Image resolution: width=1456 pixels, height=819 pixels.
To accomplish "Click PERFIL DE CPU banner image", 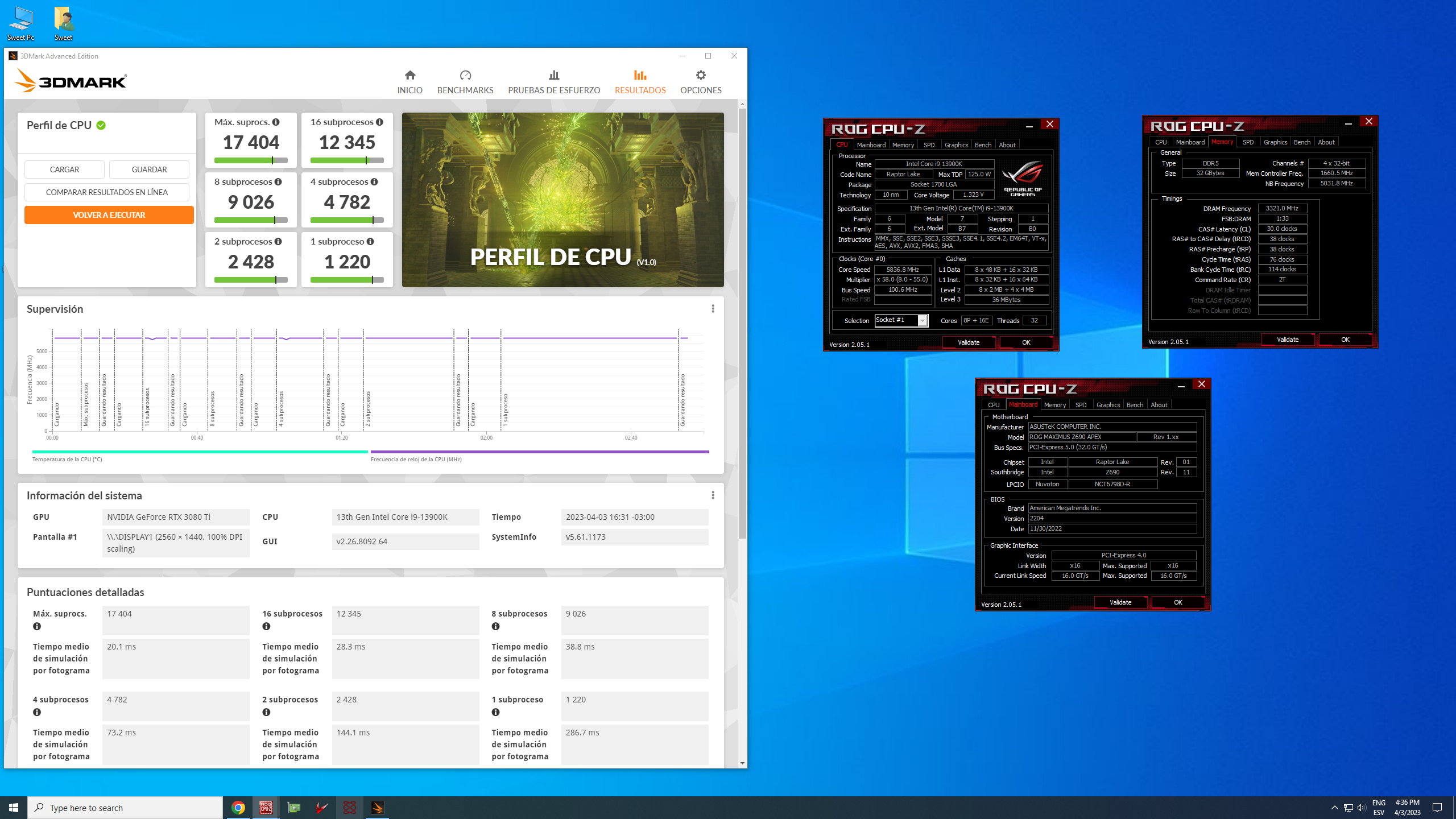I will point(563,200).
